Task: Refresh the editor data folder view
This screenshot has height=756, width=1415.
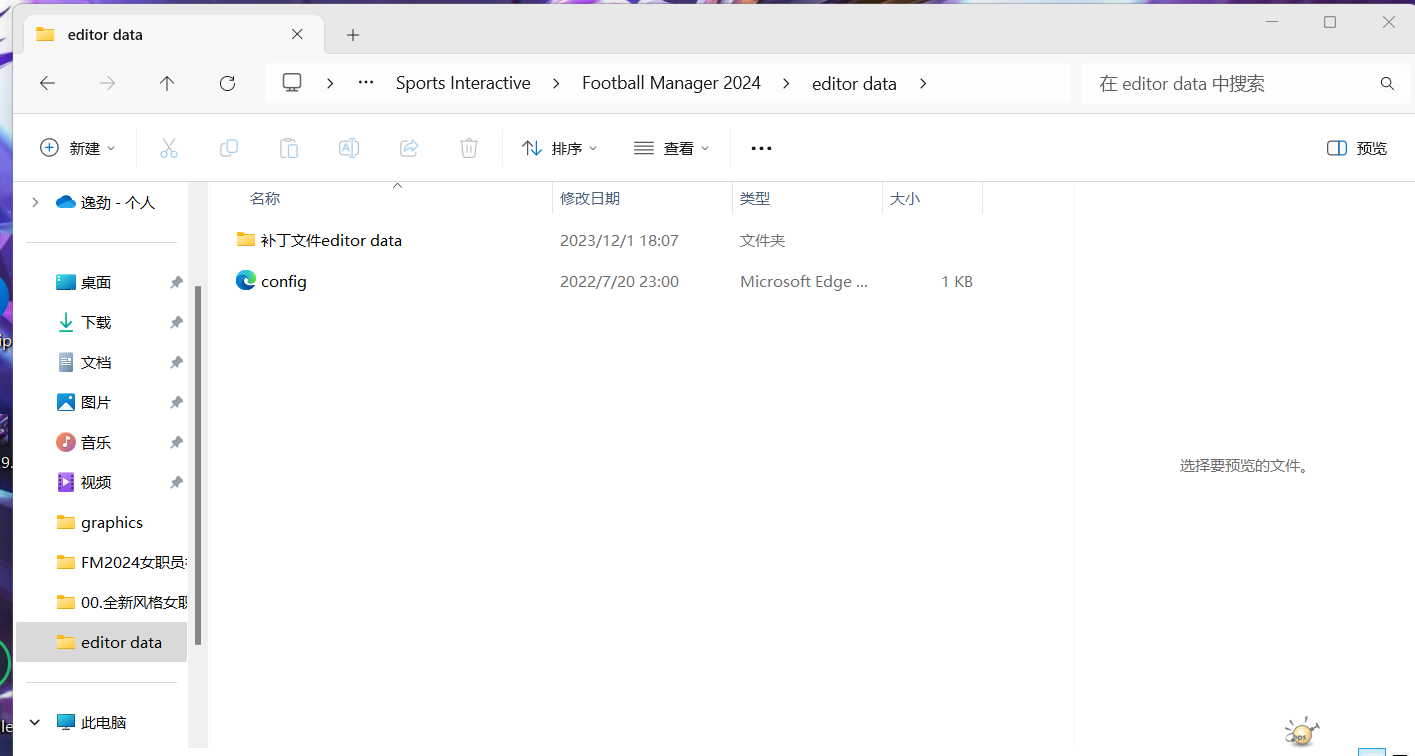Action: coord(227,84)
